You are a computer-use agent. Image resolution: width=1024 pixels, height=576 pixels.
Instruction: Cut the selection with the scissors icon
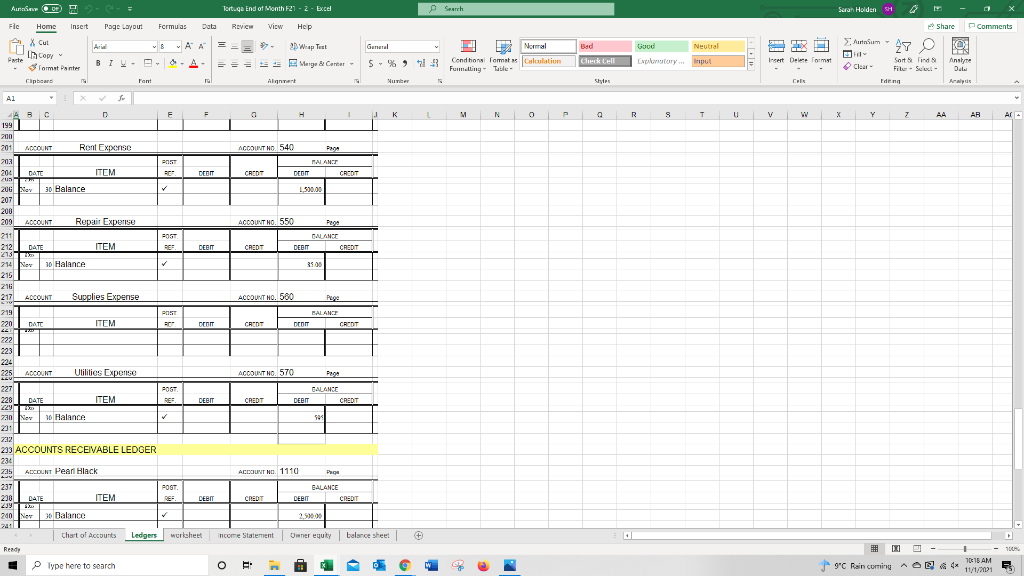(33, 42)
